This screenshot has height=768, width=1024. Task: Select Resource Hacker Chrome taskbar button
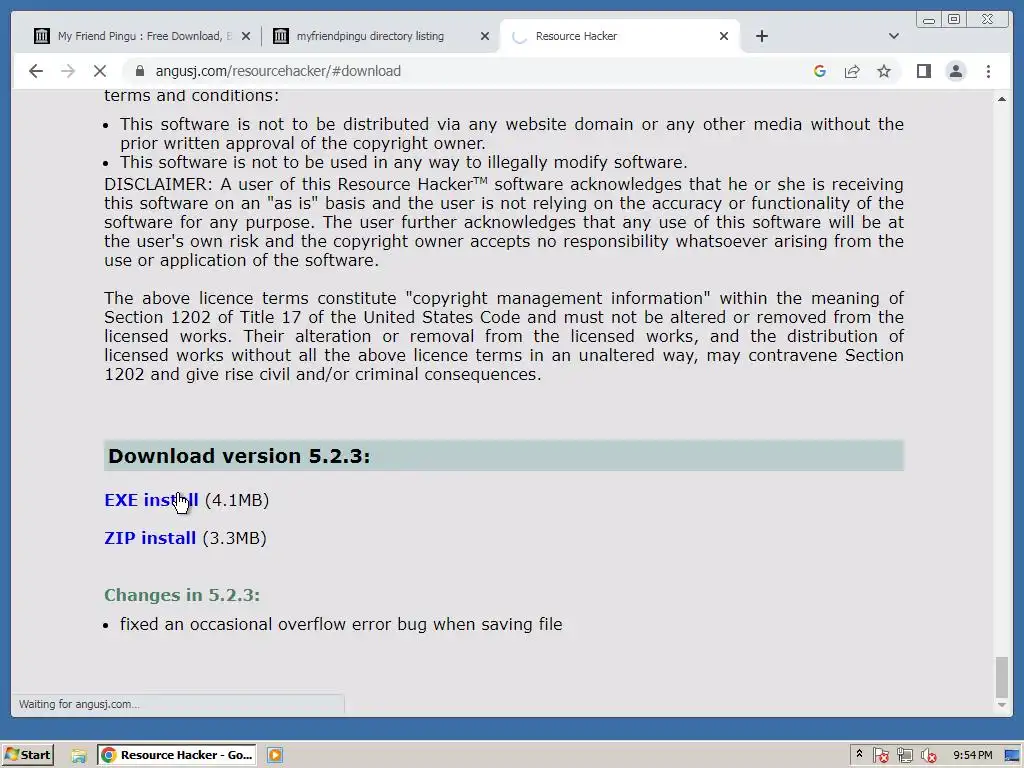[x=177, y=755]
